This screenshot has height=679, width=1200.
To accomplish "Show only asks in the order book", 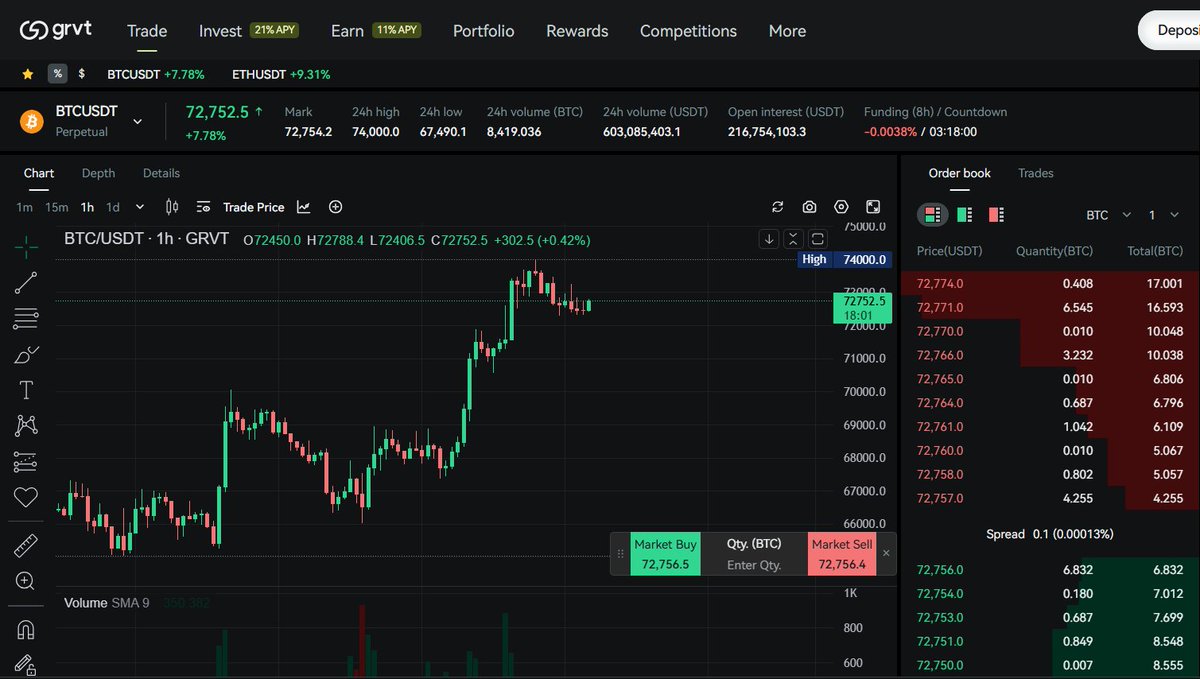I will pyautogui.click(x=996, y=214).
